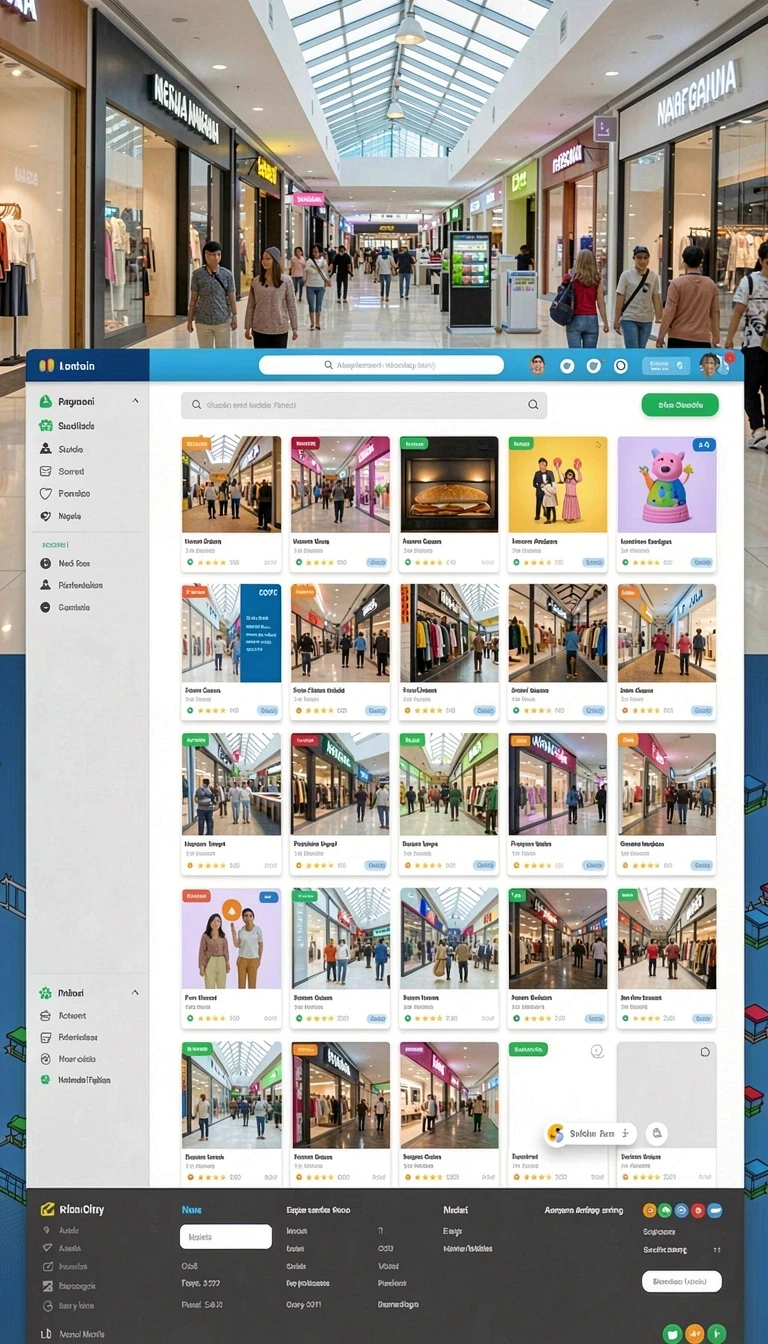Image resolution: width=768 pixels, height=1344 pixels.
Task: Click the round icon on the empty white card
Action: click(597, 1051)
